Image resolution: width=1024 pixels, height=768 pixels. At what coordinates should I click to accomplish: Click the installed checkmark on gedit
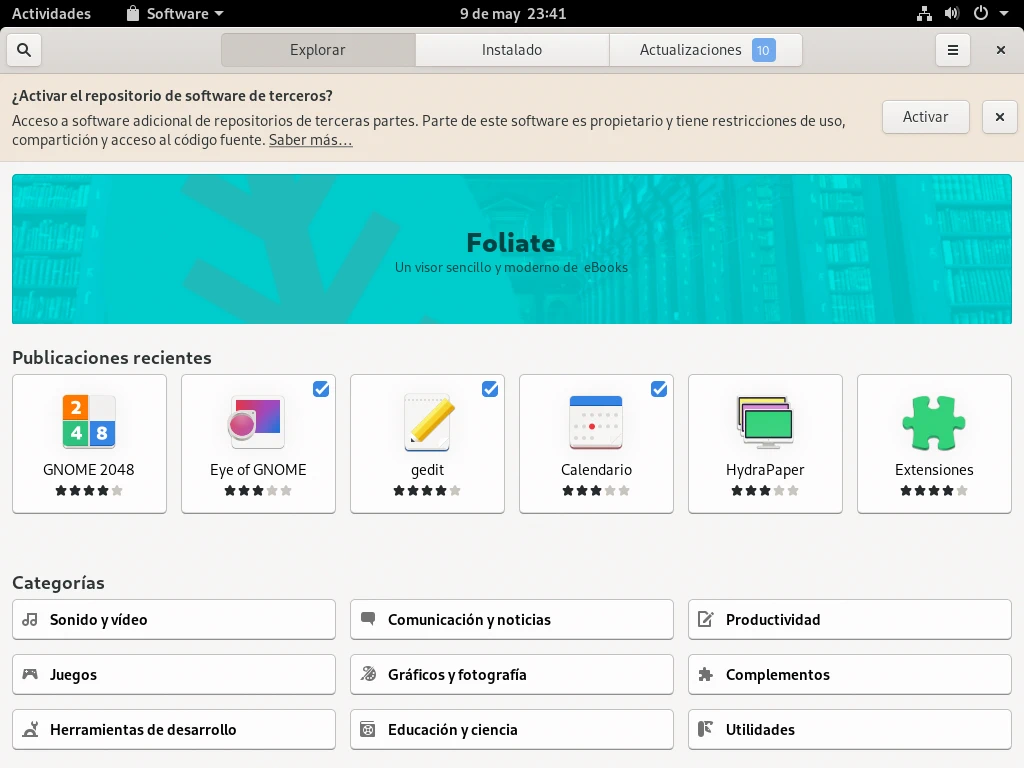pos(490,389)
